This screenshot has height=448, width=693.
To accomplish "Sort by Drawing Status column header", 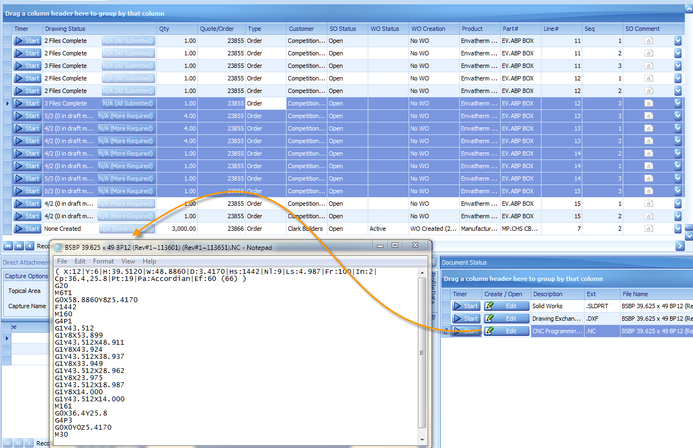I will pyautogui.click(x=99, y=29).
